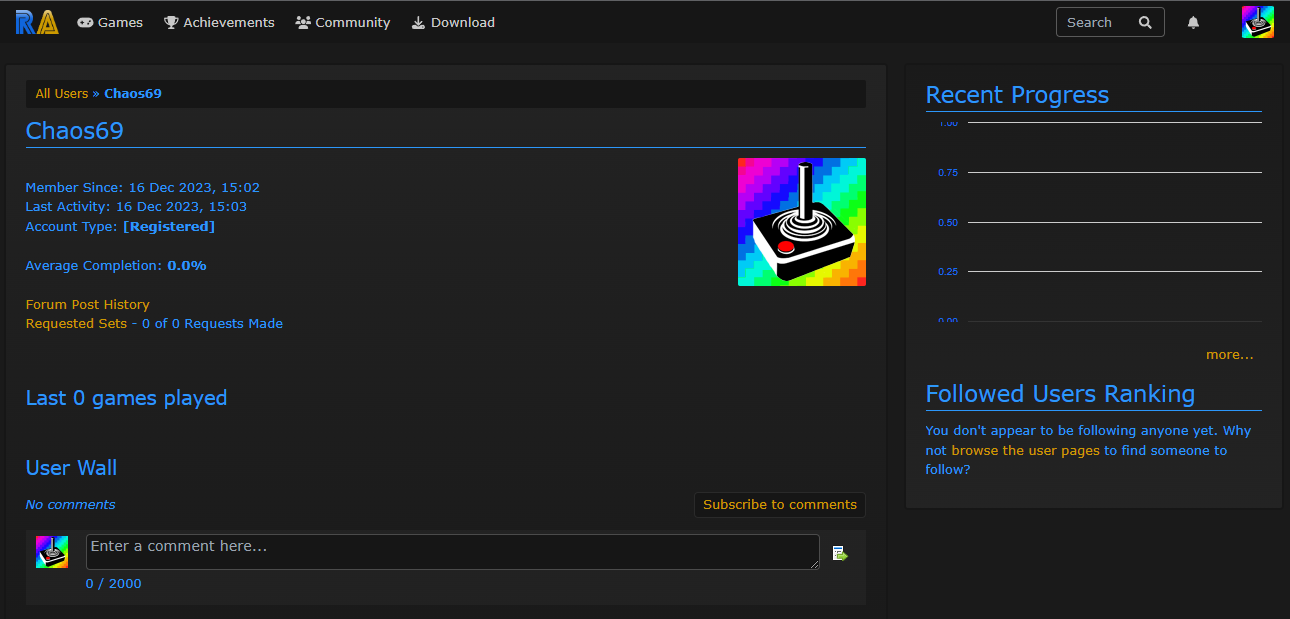Click the more... link under Recent Progress
This screenshot has width=1290, height=619.
point(1229,354)
